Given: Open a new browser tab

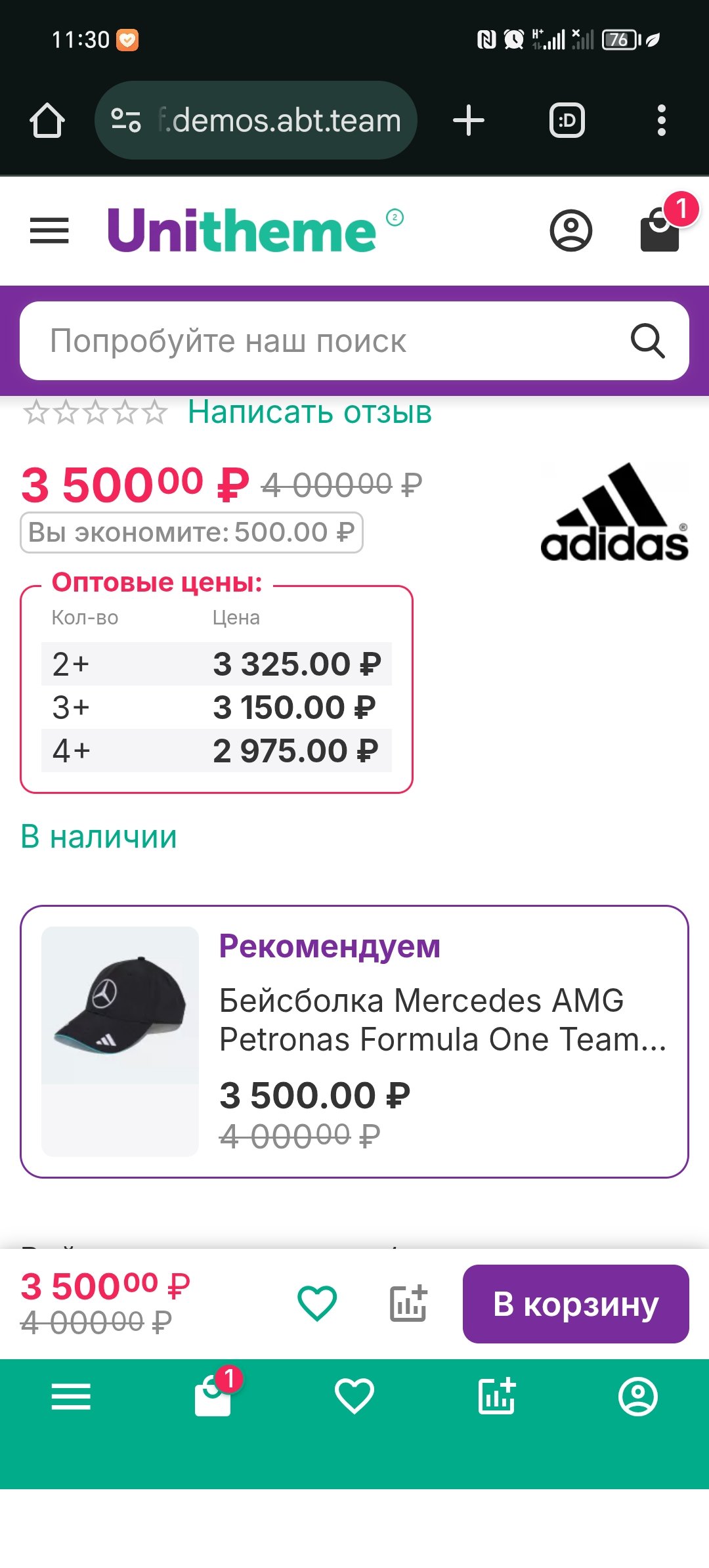Looking at the screenshot, I should (x=469, y=121).
